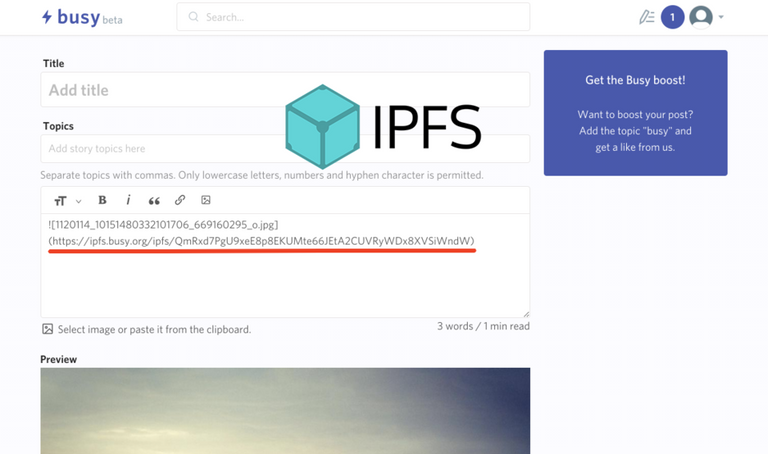This screenshot has height=454, width=768.
Task: Open the notifications badge showing 1
Action: (x=672, y=17)
